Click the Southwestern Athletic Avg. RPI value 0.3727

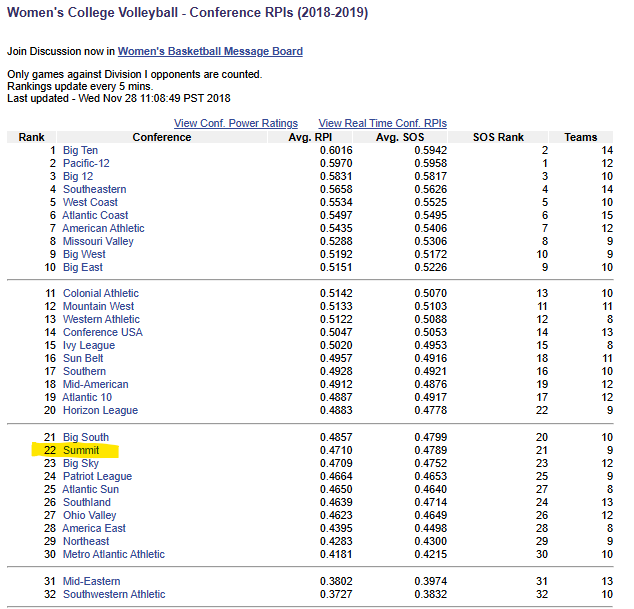(336, 594)
